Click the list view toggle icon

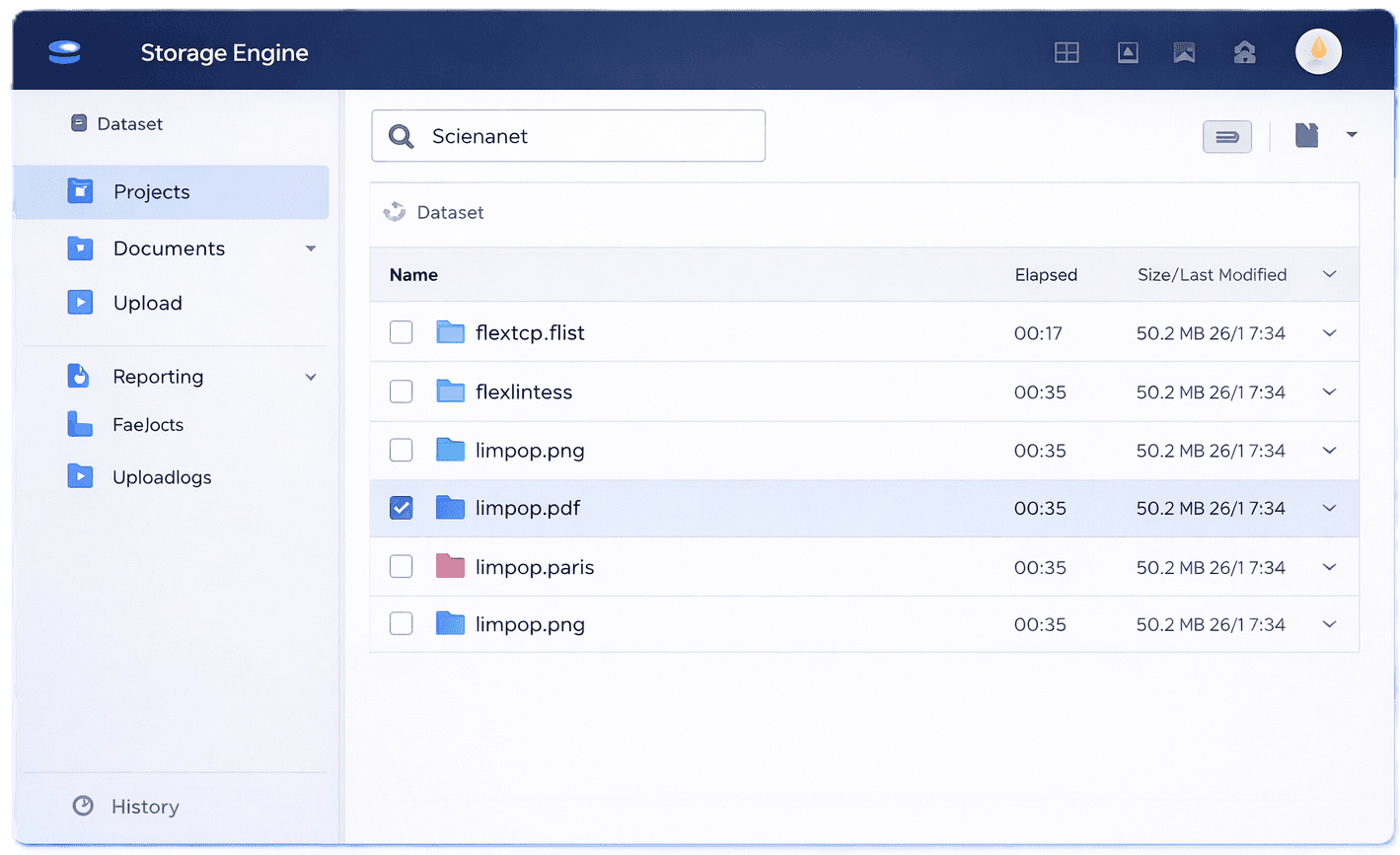coord(1227,137)
